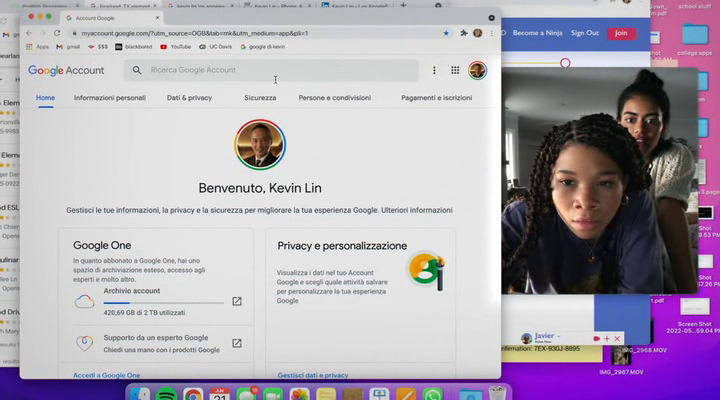Switch to Dati & privacy tab

pyautogui.click(x=189, y=98)
